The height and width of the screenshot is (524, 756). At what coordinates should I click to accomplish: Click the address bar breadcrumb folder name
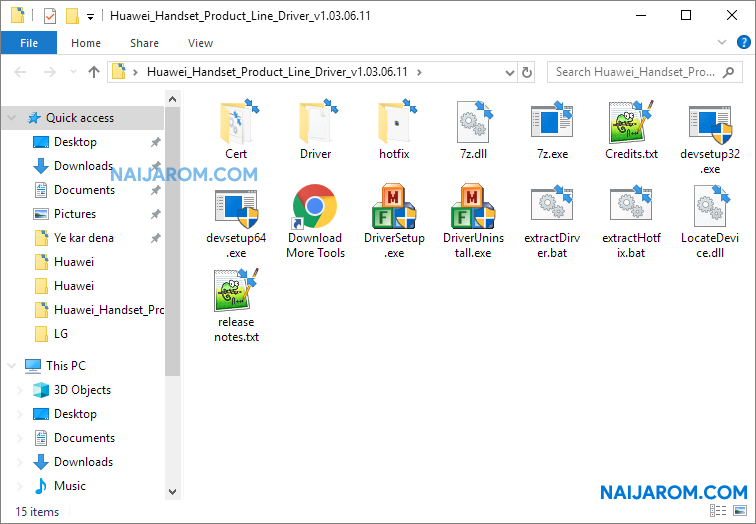pyautogui.click(x=277, y=72)
